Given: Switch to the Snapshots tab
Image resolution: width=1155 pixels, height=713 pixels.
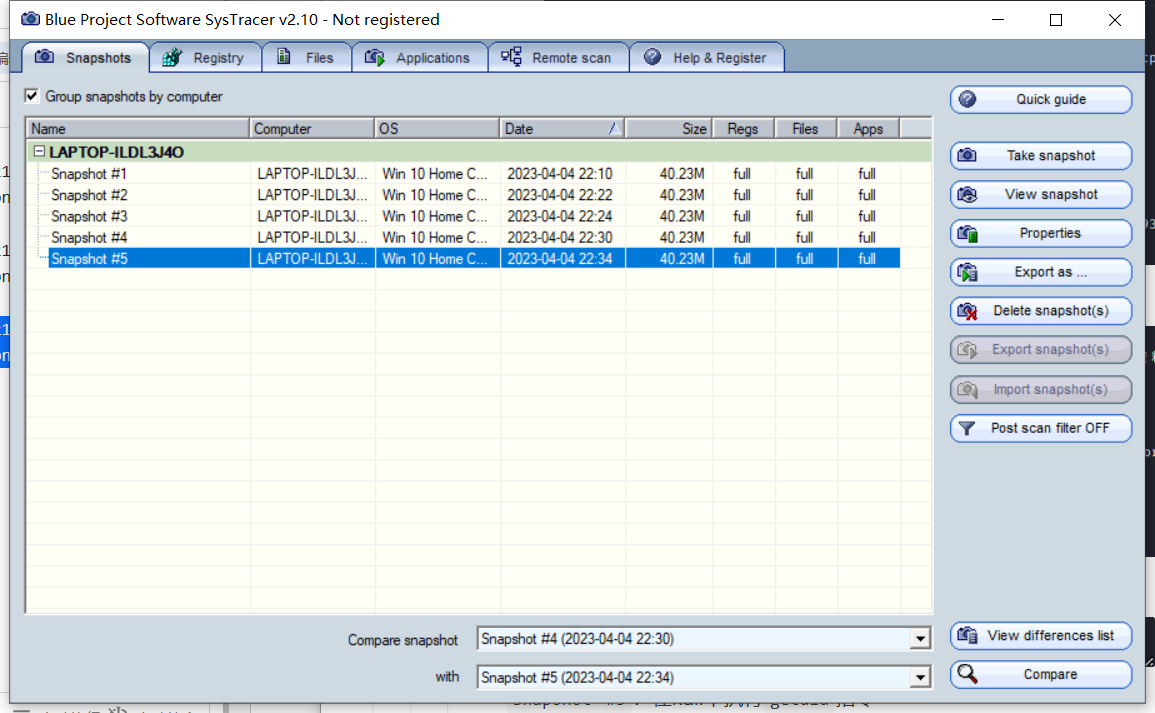Looking at the screenshot, I should pyautogui.click(x=85, y=57).
